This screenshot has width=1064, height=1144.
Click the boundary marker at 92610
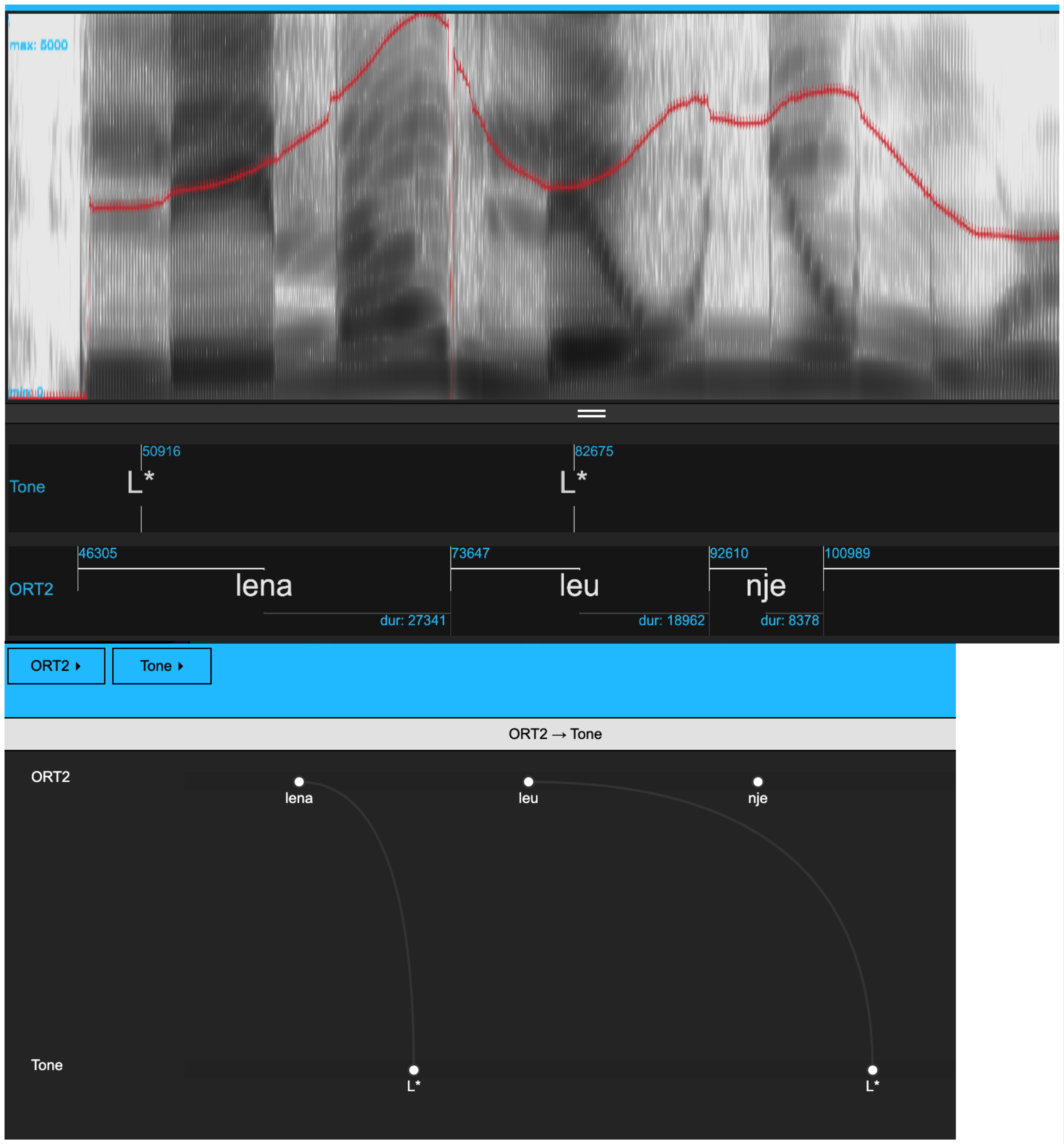pyautogui.click(x=709, y=578)
